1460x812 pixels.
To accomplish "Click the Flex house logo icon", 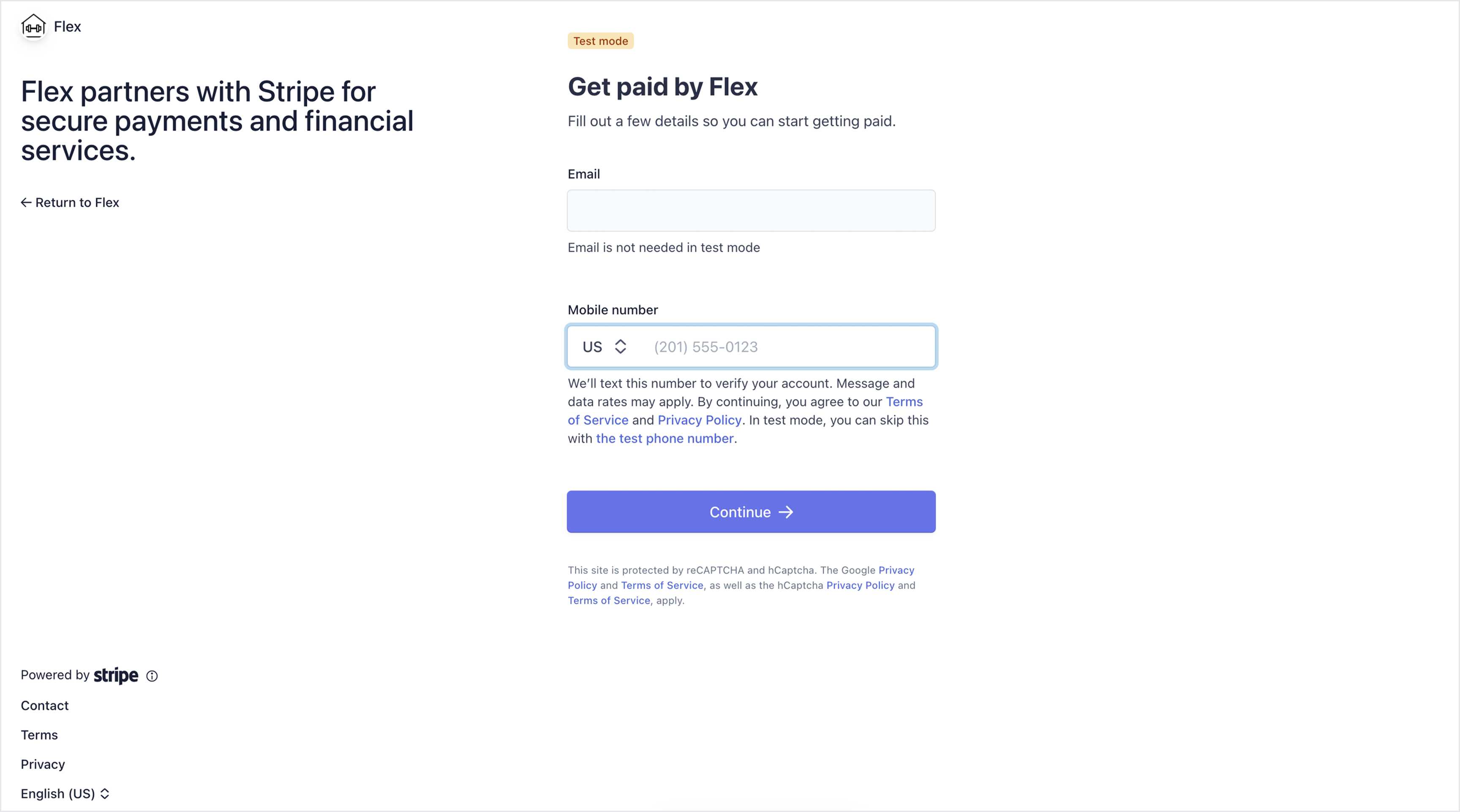I will (33, 26).
